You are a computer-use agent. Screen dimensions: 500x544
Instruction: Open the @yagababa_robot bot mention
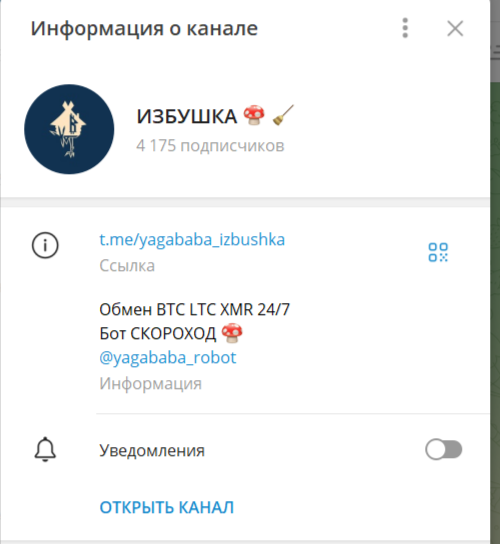click(x=168, y=357)
